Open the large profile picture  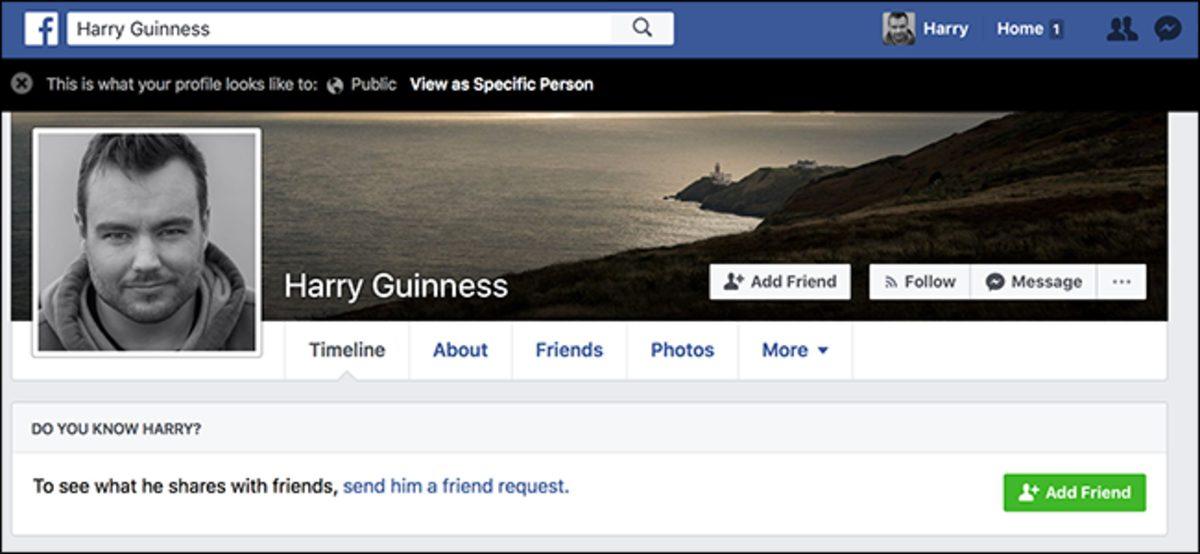147,242
